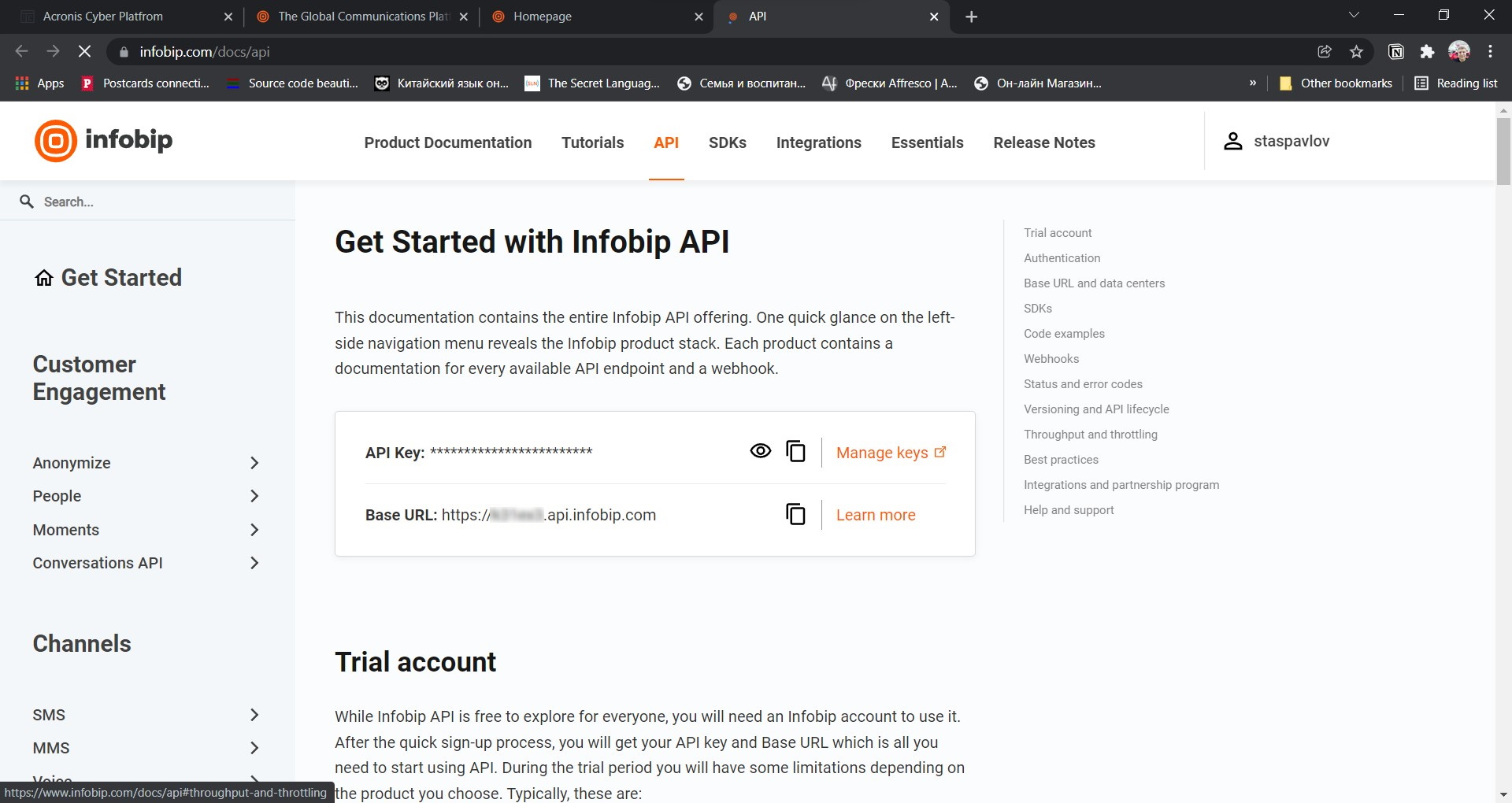Close the API browser tab
Viewport: 1512px width, 803px height.
point(934,17)
